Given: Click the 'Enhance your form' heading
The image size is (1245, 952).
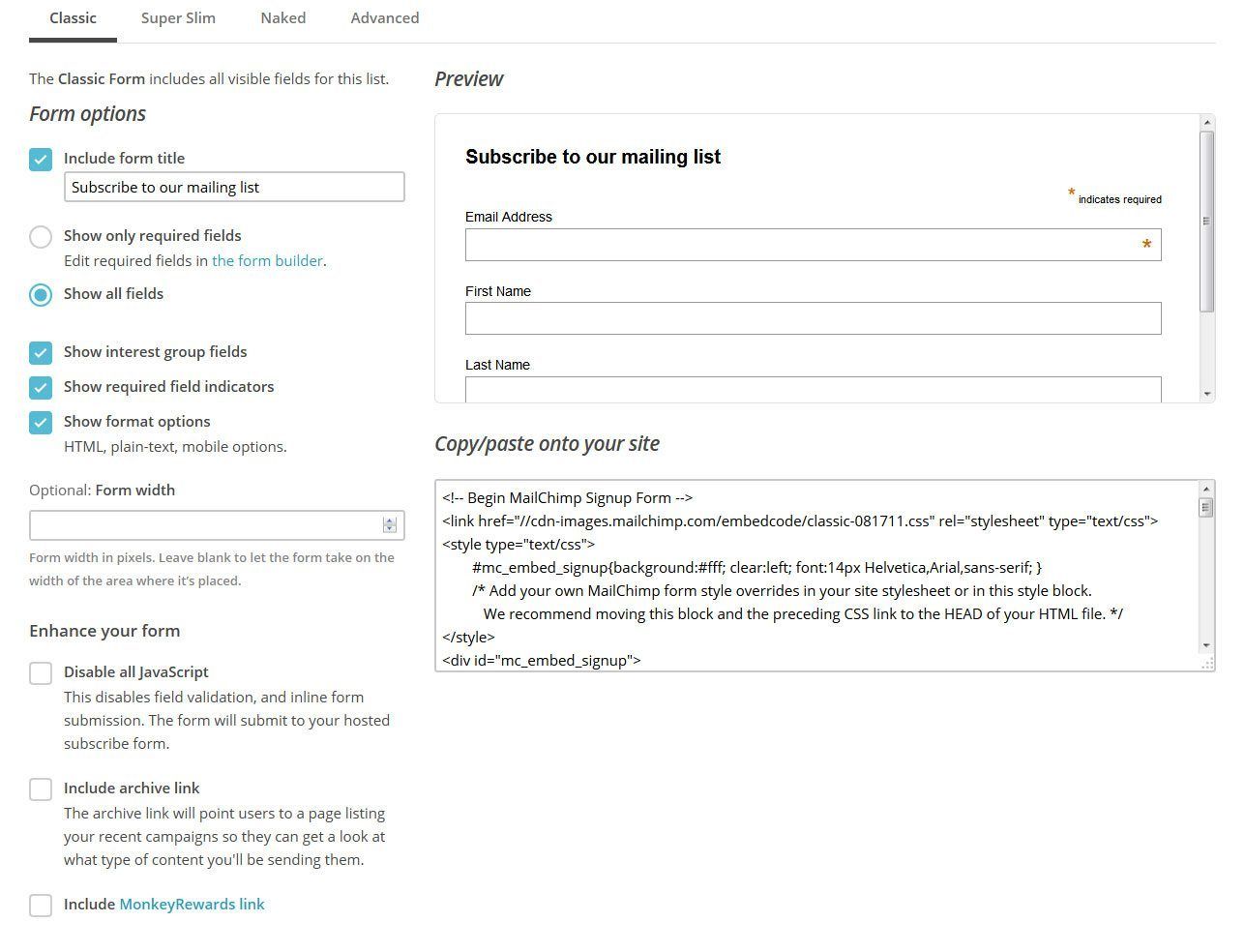Looking at the screenshot, I should tap(104, 631).
